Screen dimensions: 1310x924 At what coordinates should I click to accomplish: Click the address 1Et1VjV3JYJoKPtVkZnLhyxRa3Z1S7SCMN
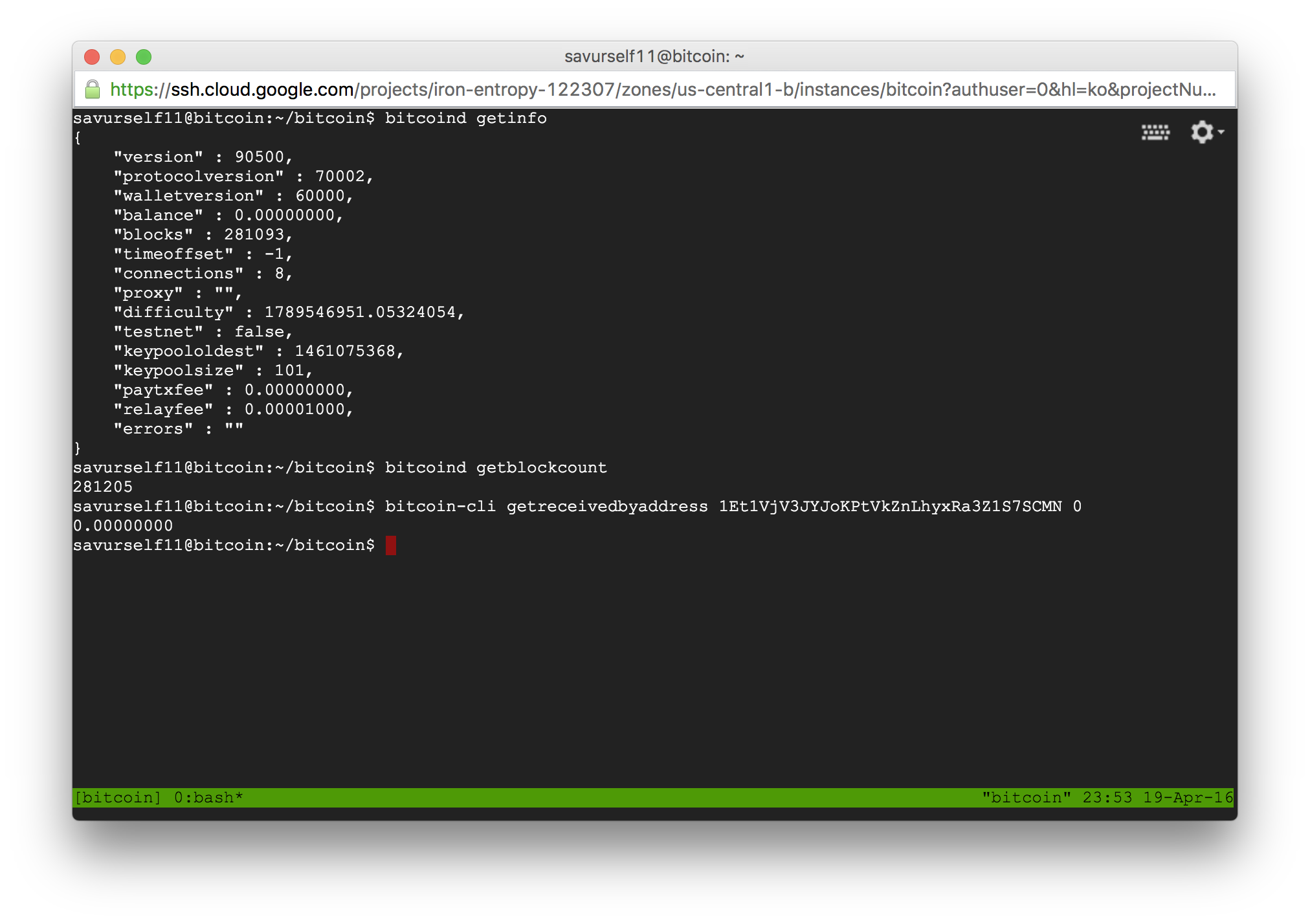click(x=891, y=506)
